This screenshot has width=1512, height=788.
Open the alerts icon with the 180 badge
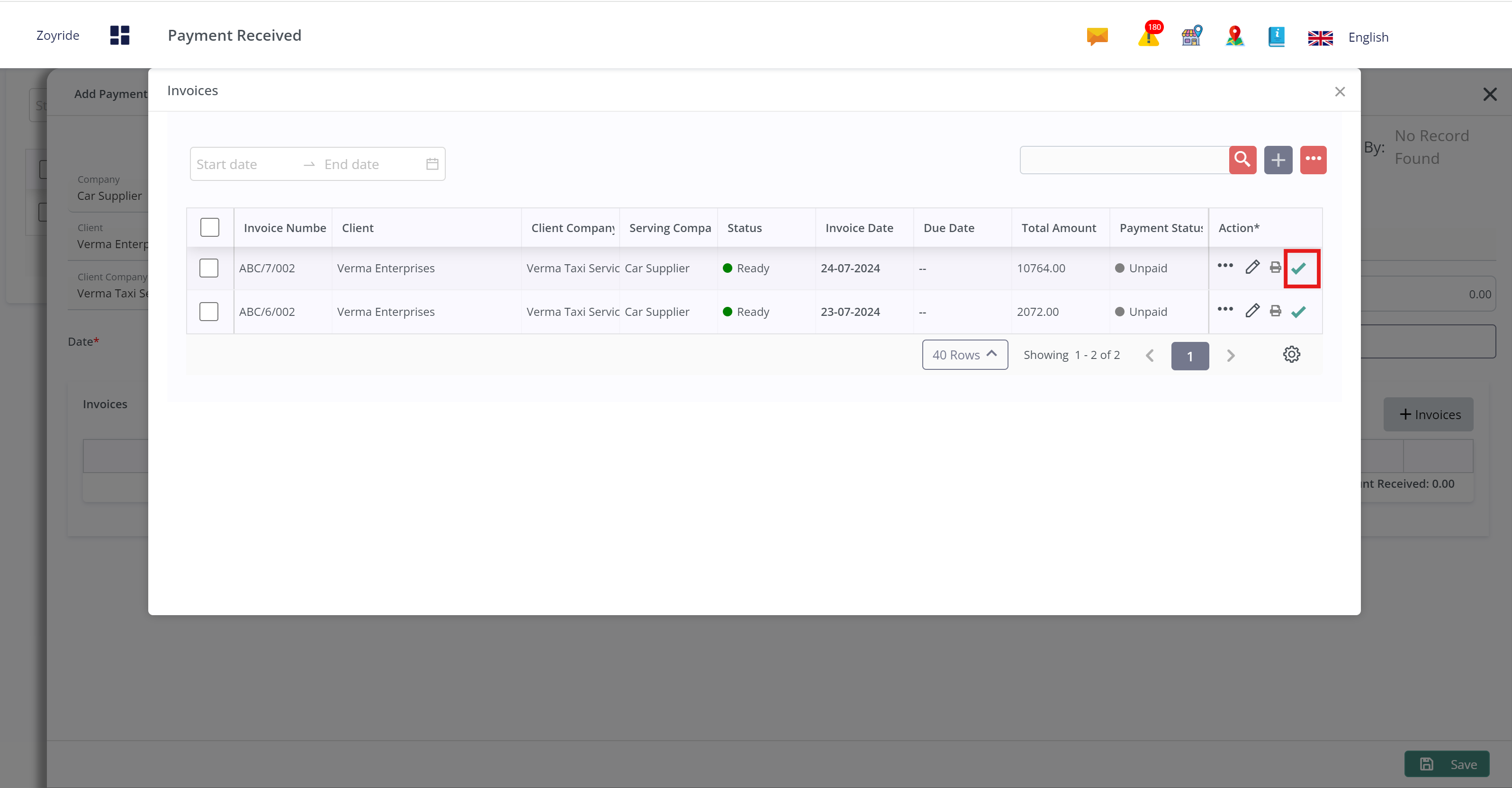pyautogui.click(x=1149, y=36)
